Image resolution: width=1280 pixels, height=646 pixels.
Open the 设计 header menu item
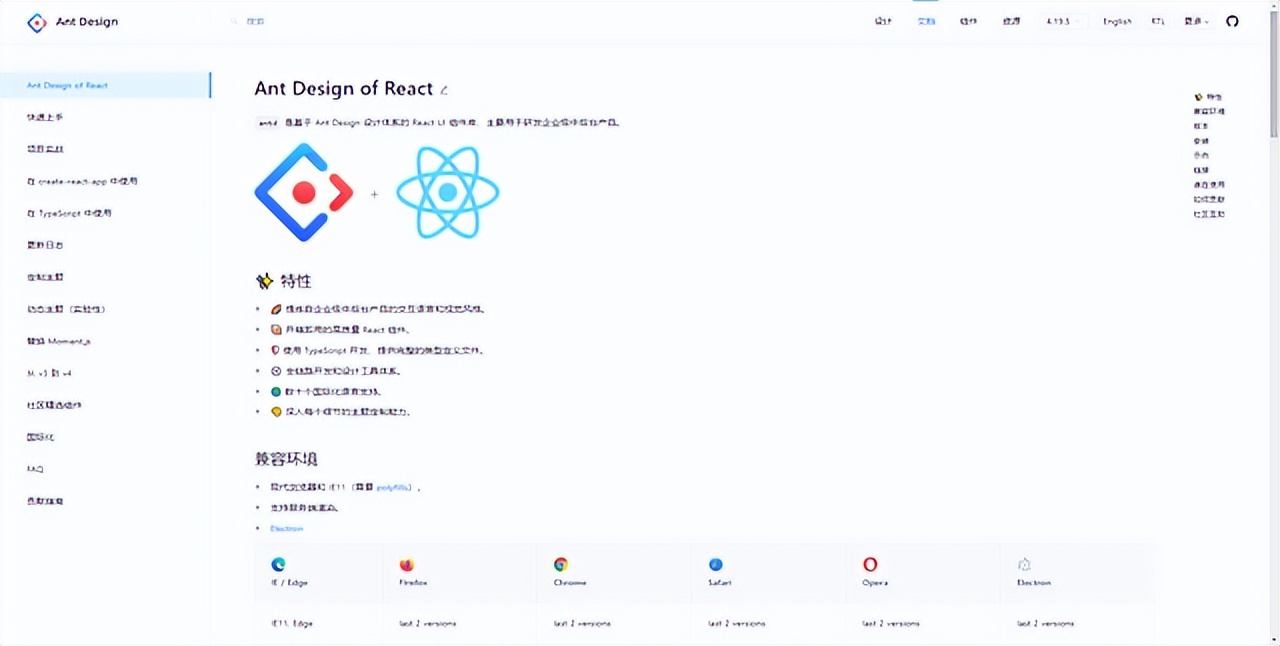click(883, 21)
